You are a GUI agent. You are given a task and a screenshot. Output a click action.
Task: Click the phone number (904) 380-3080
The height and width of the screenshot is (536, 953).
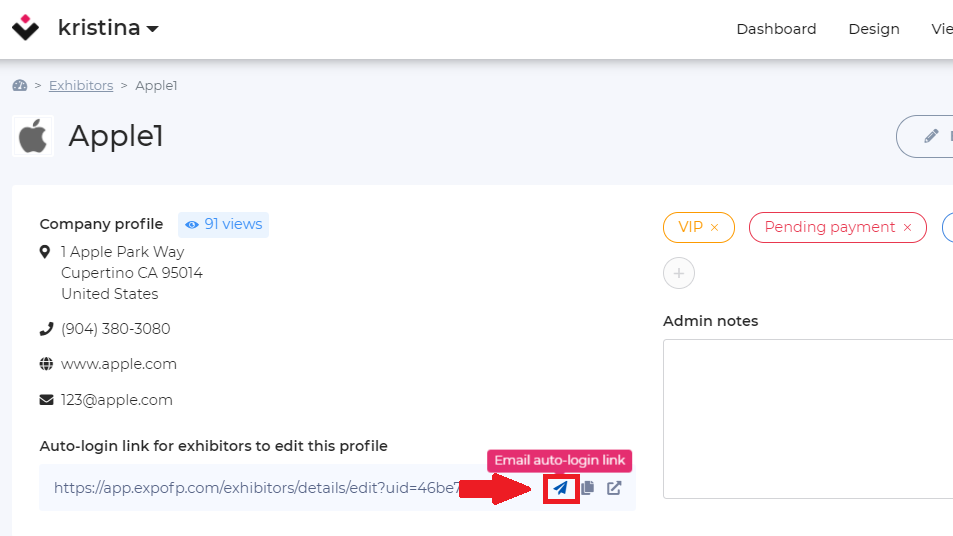click(x=115, y=329)
